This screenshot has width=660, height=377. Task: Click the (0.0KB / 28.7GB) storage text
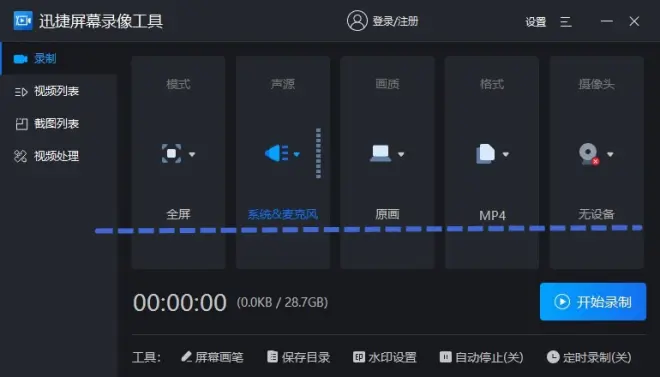point(282,303)
